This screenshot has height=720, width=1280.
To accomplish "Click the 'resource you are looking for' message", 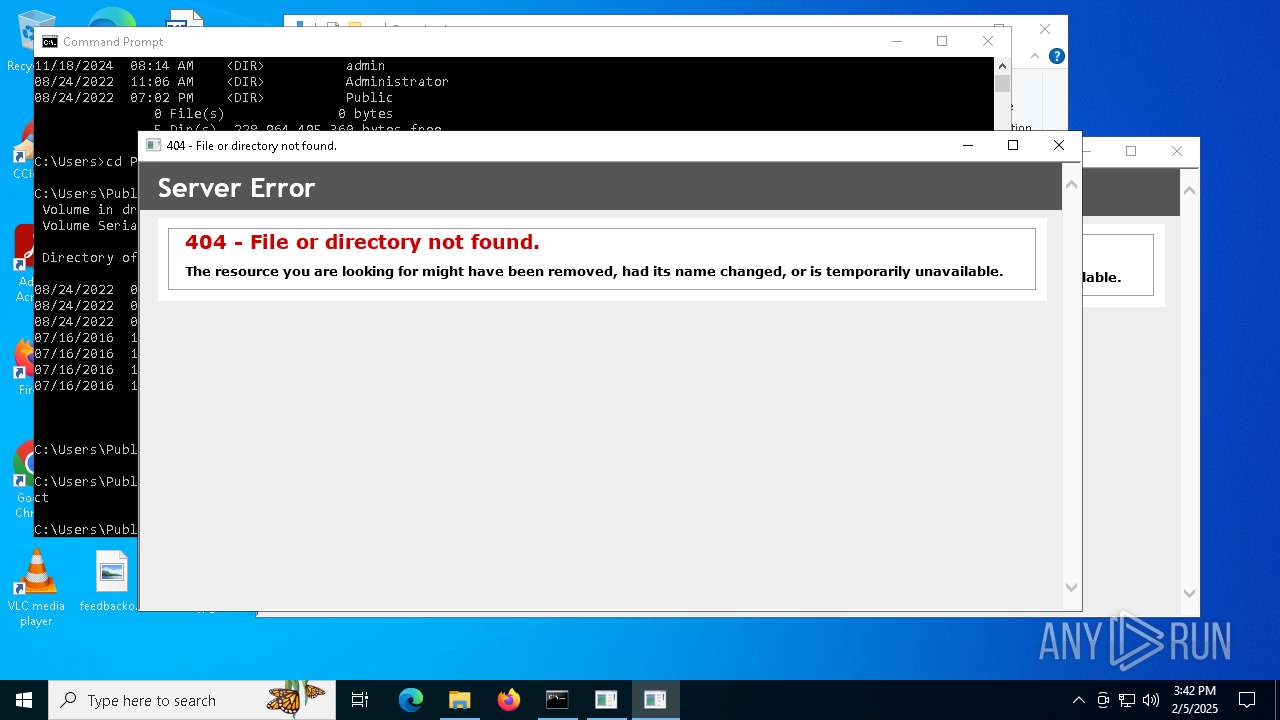I will [594, 271].
